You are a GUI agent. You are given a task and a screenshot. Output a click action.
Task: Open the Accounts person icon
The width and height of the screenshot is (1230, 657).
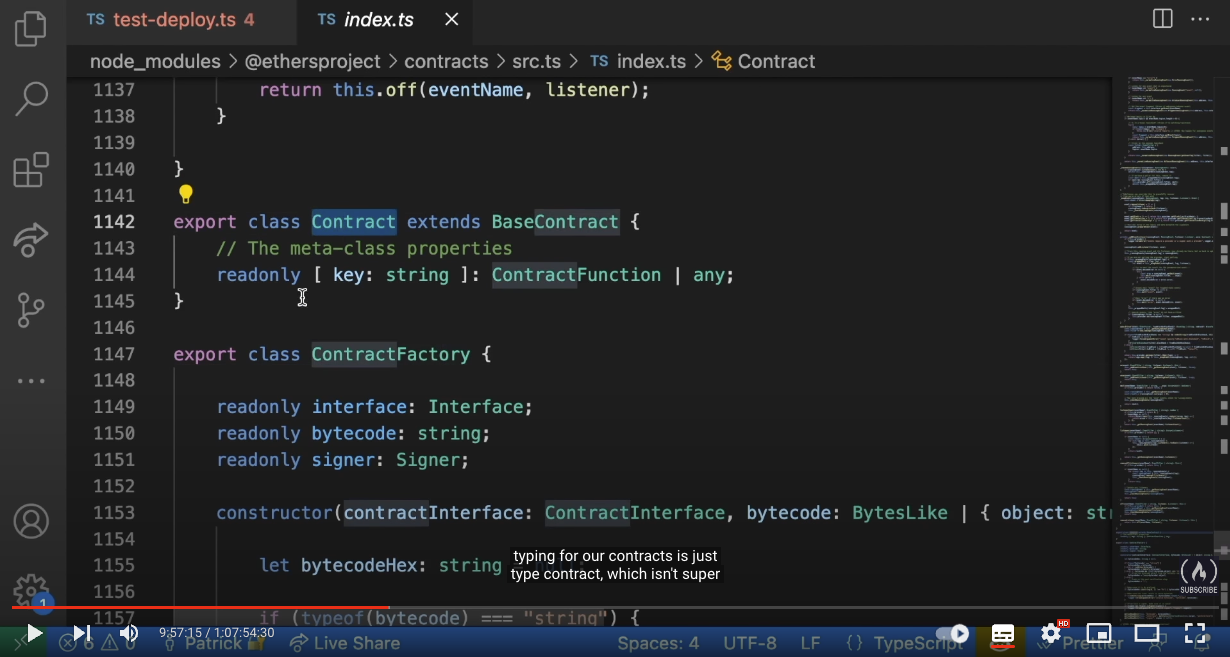coord(31,521)
